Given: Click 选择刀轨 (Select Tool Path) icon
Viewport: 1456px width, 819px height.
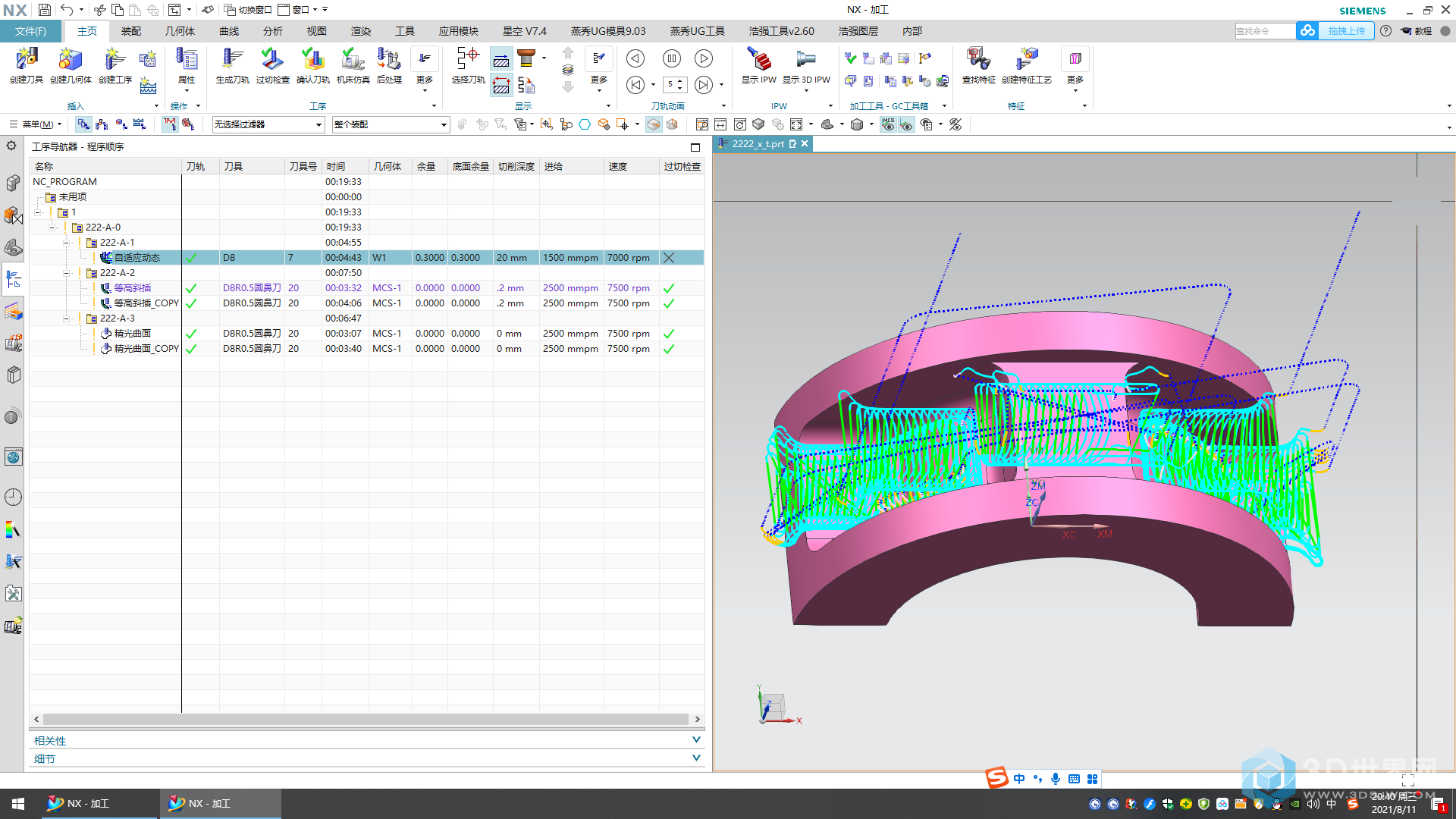Looking at the screenshot, I should [468, 65].
